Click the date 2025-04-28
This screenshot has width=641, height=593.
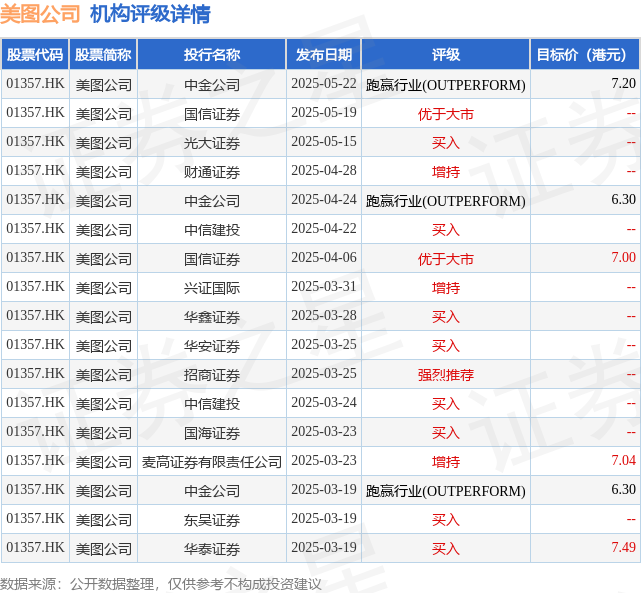[x=324, y=171]
